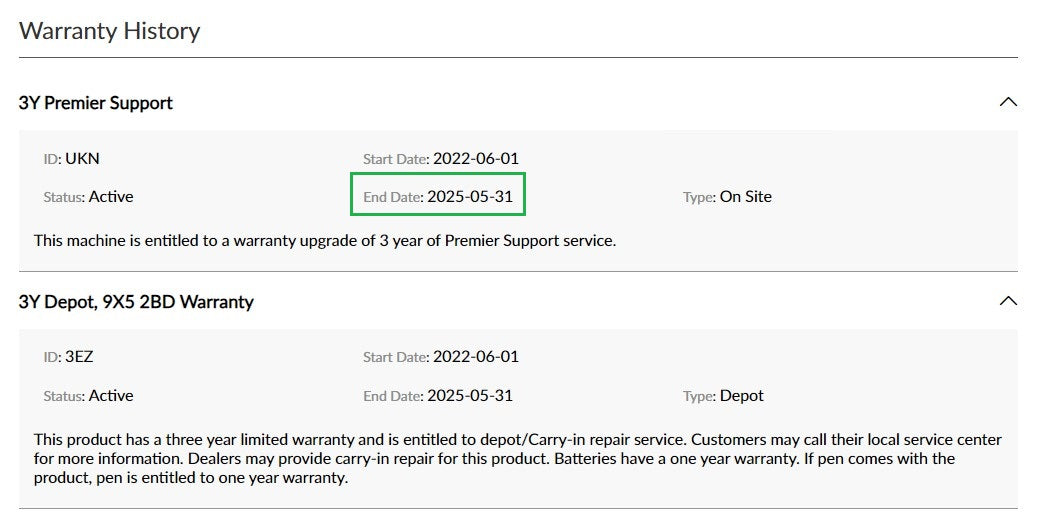Screen dimensions: 1041x515
Task: Click the Premier Support Start Date value
Action: pos(475,158)
